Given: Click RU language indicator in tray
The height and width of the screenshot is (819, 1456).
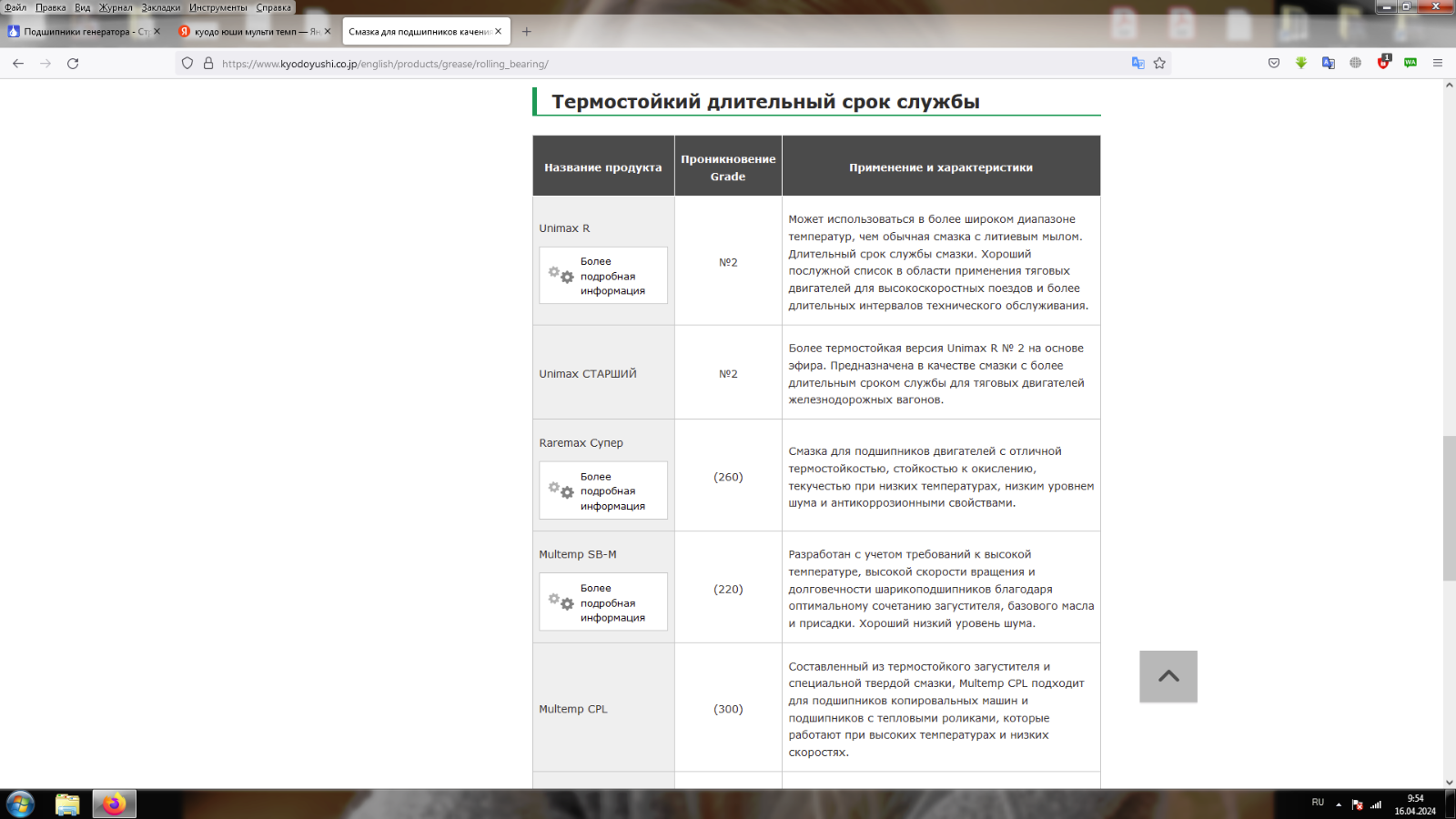Looking at the screenshot, I should pos(1318,803).
